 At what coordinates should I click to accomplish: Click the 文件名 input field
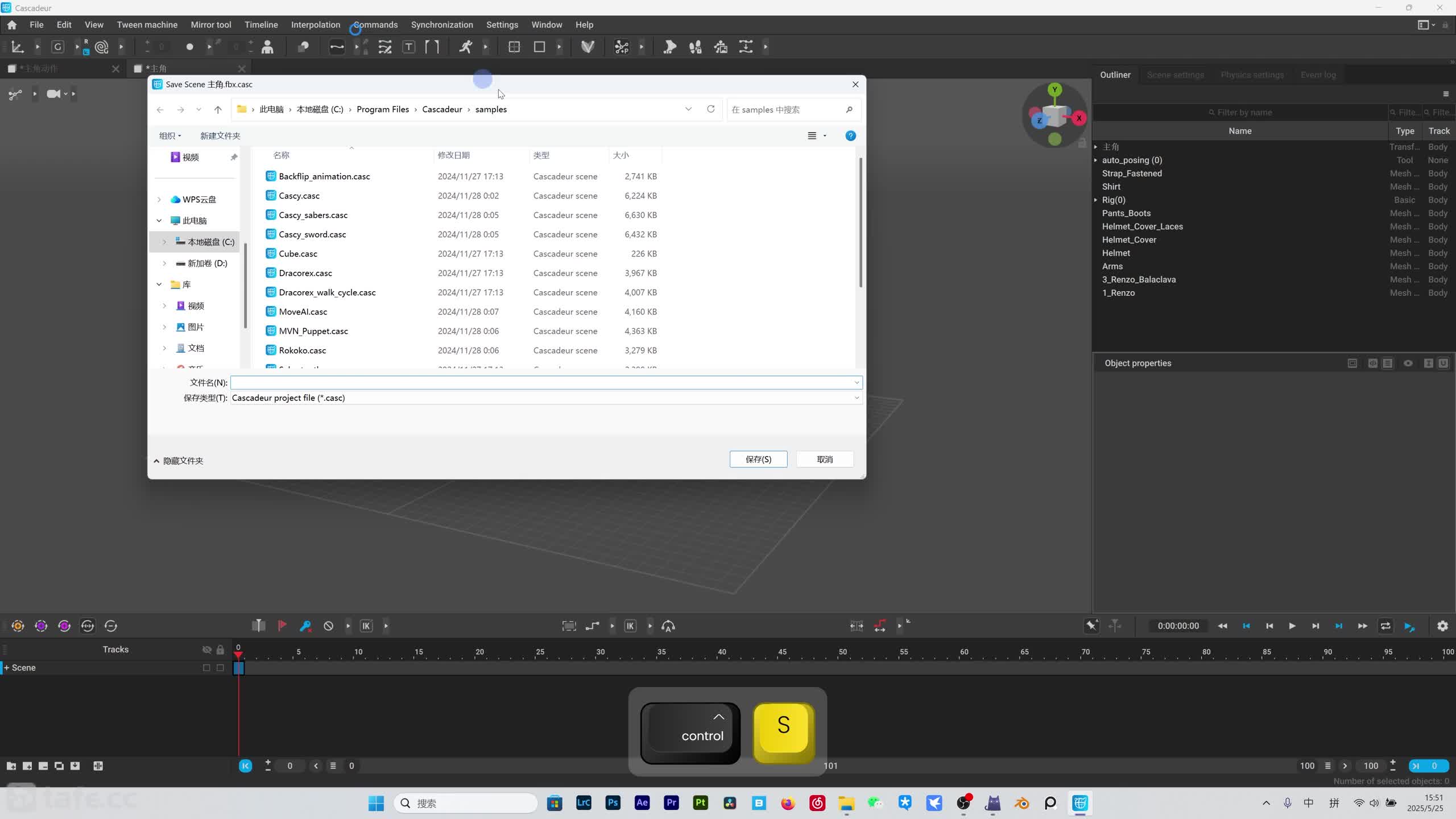(x=546, y=383)
